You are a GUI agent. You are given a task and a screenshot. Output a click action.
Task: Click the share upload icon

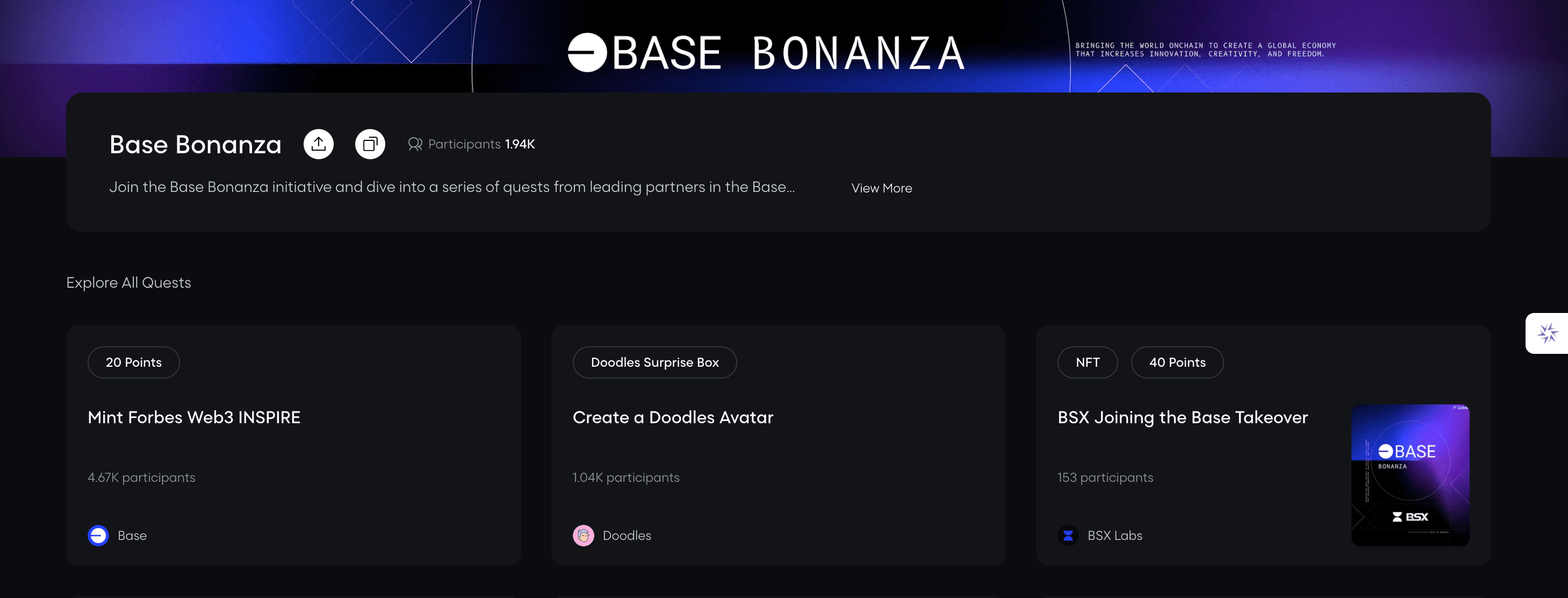(x=318, y=144)
